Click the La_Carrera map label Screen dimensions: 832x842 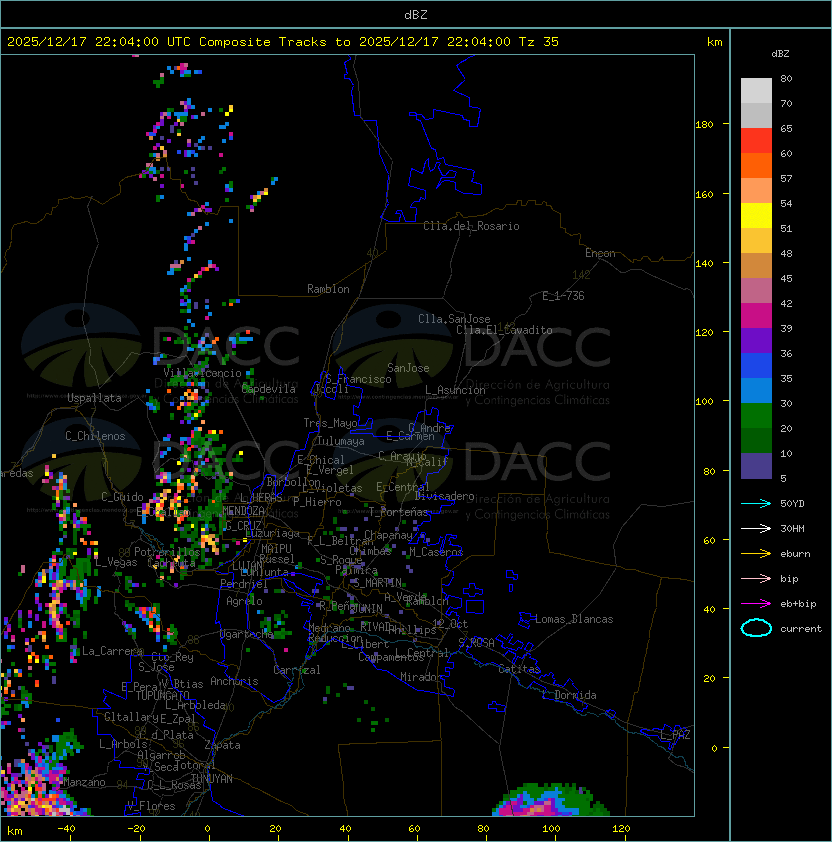tap(112, 651)
